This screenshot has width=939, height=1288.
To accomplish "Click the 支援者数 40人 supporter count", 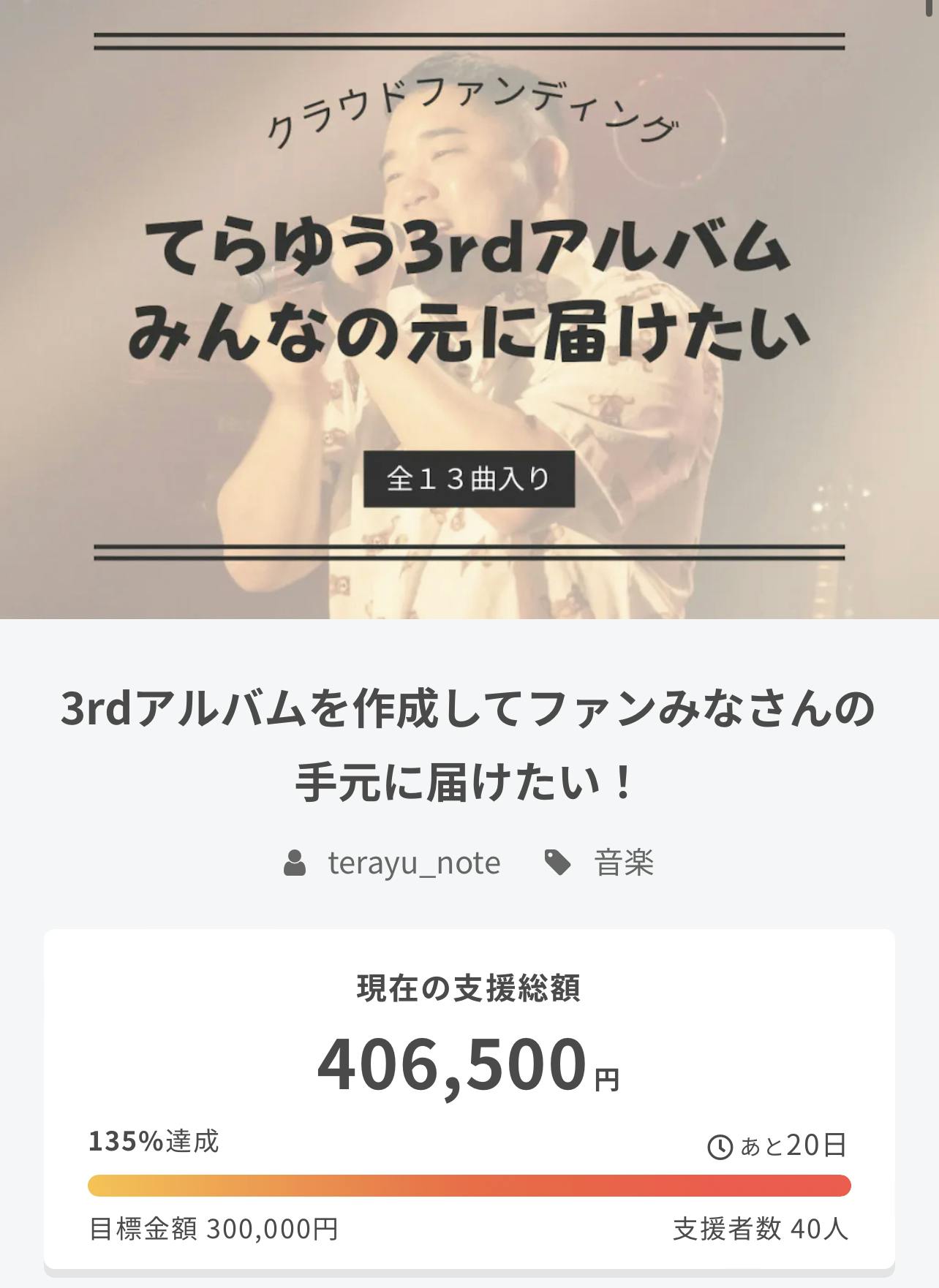I will tap(761, 1230).
